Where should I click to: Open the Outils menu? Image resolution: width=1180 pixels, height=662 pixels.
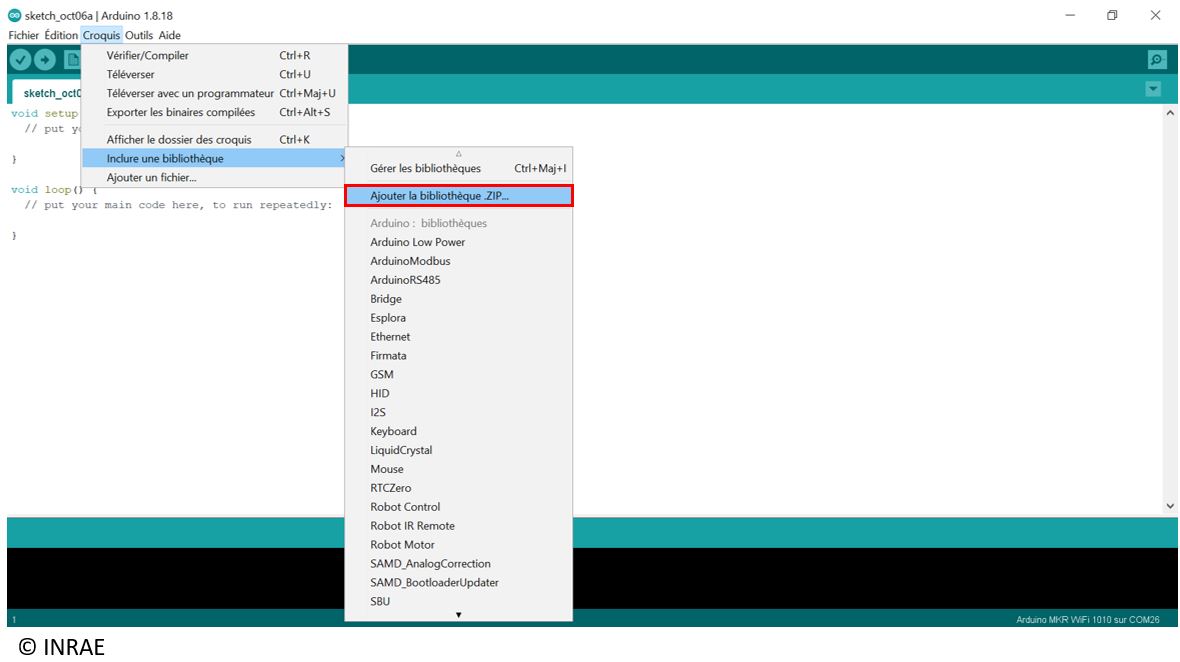tap(139, 35)
